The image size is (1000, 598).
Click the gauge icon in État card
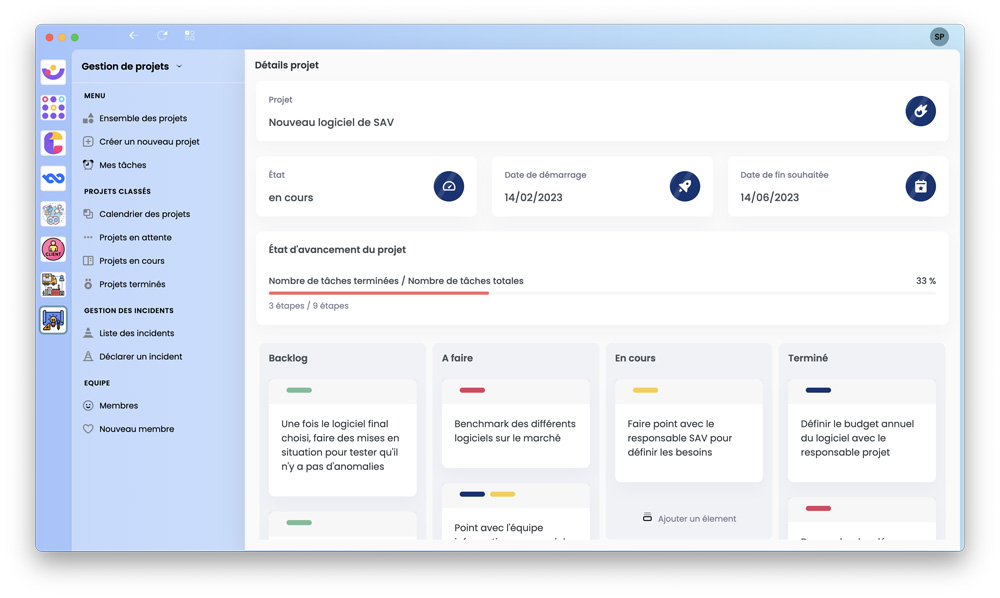click(x=448, y=186)
